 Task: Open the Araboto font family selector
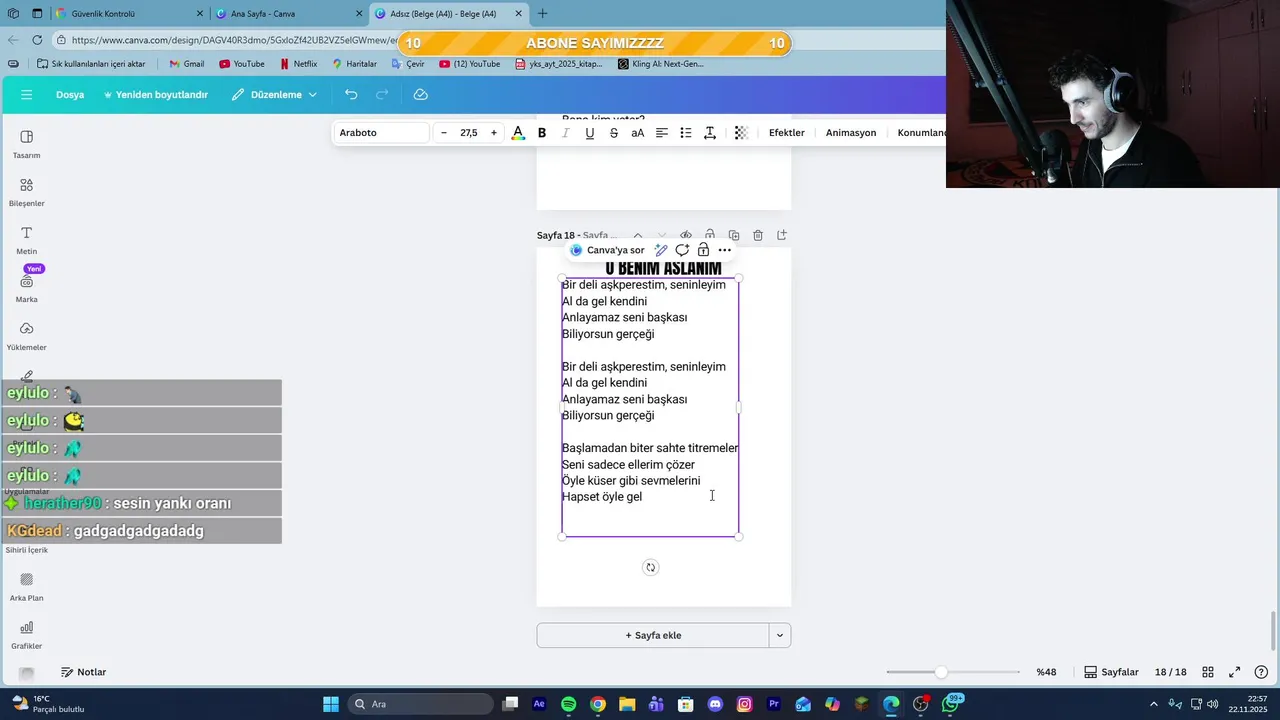(x=382, y=133)
